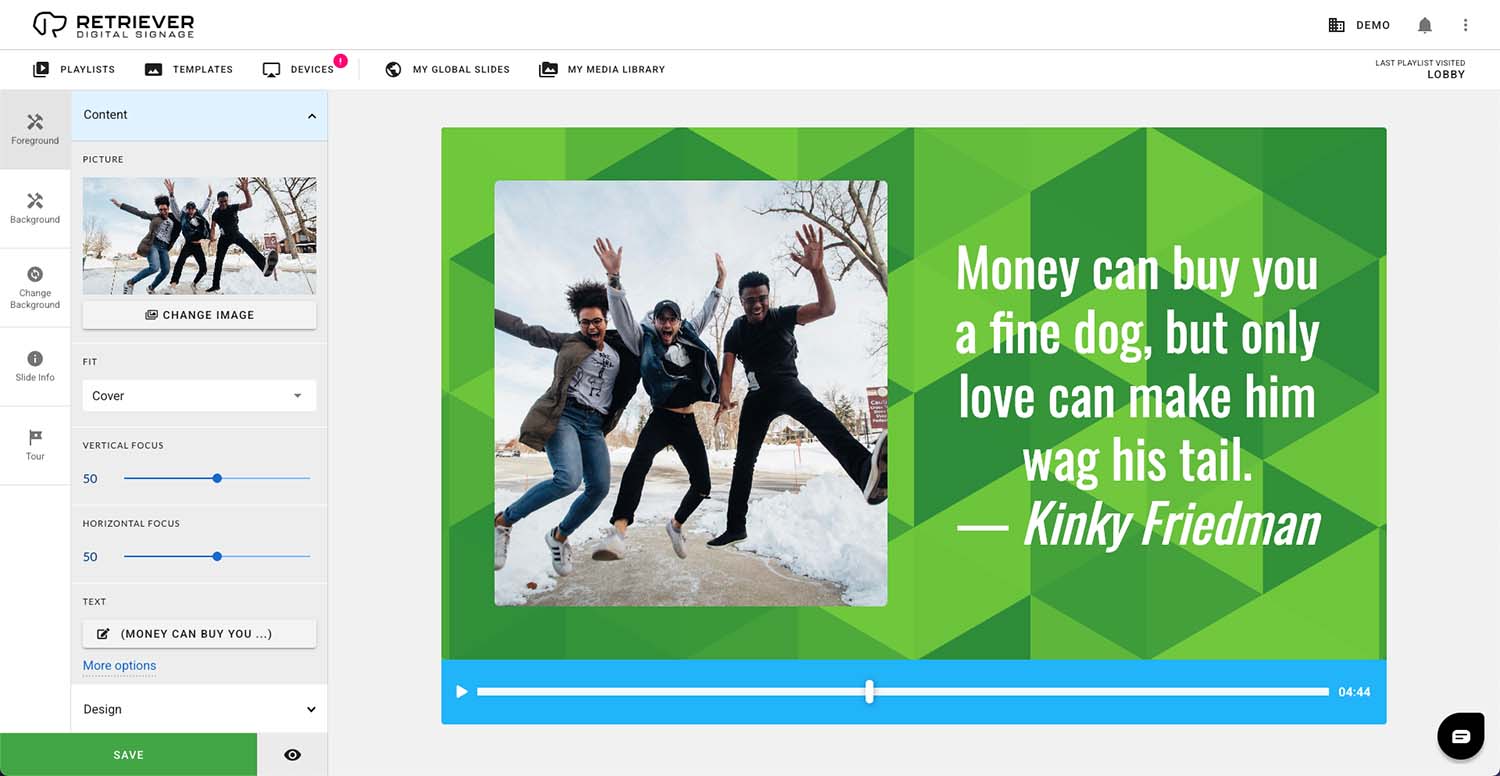Open the three-dot more menu
This screenshot has width=1500, height=776.
[1466, 25]
